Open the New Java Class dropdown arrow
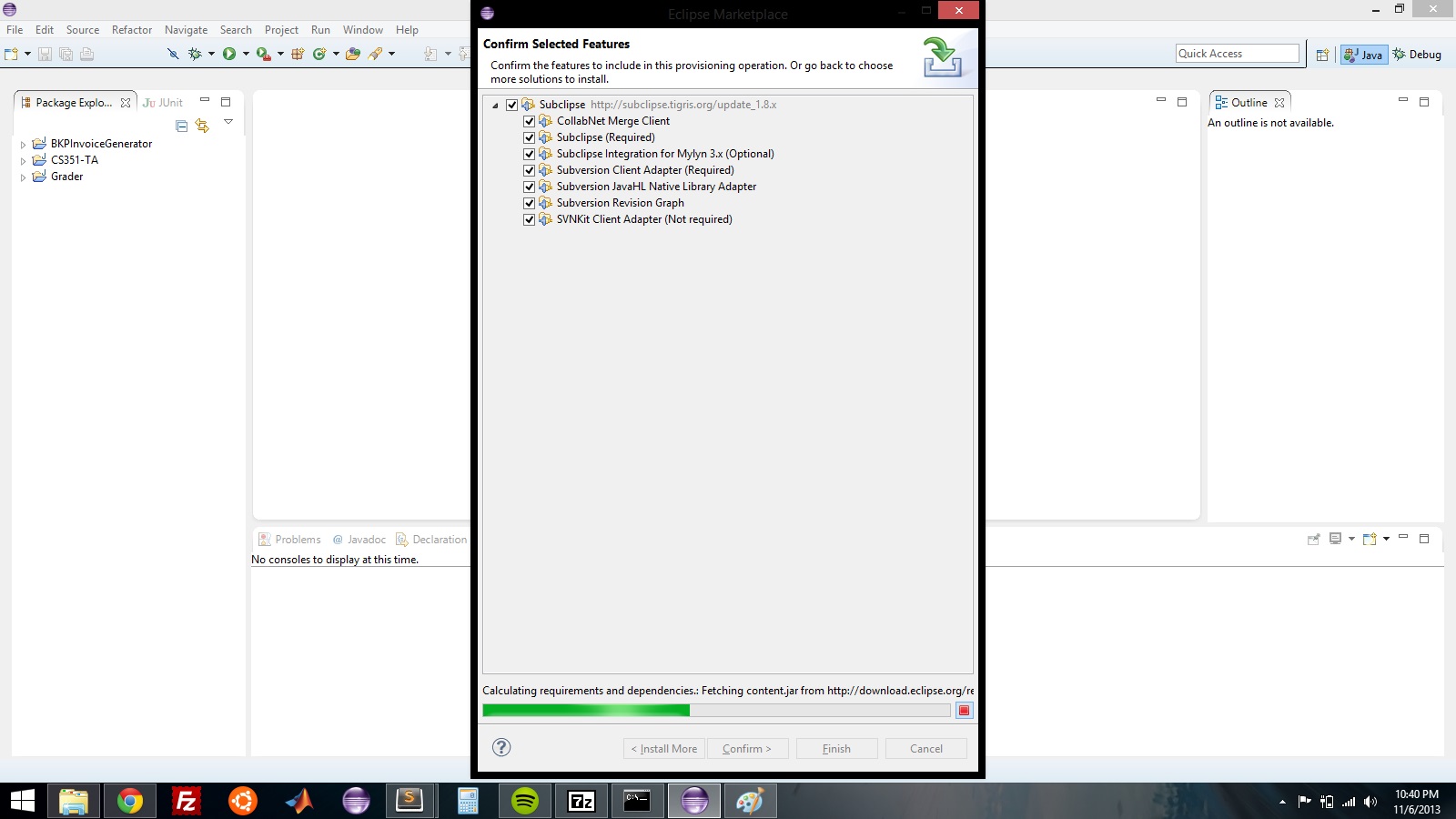 pyautogui.click(x=336, y=54)
